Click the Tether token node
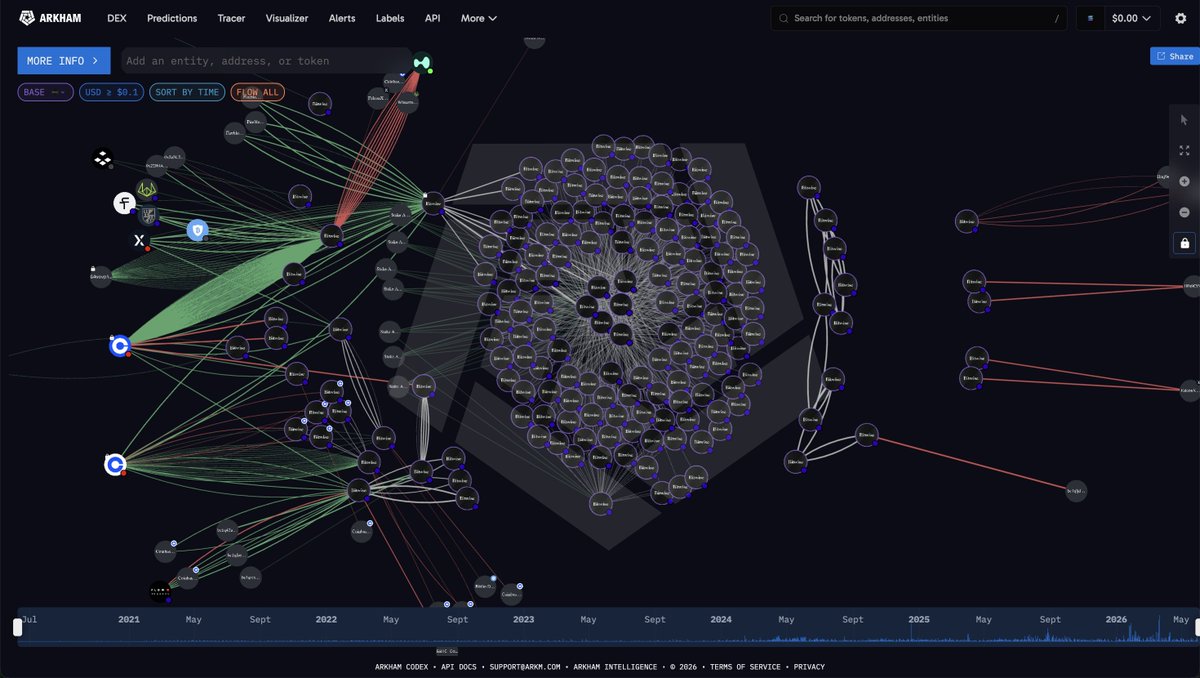This screenshot has height=678, width=1200. [124, 204]
